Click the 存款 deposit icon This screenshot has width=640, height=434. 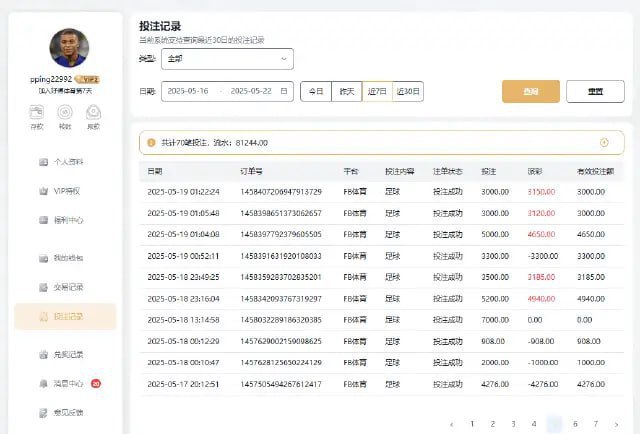point(37,115)
